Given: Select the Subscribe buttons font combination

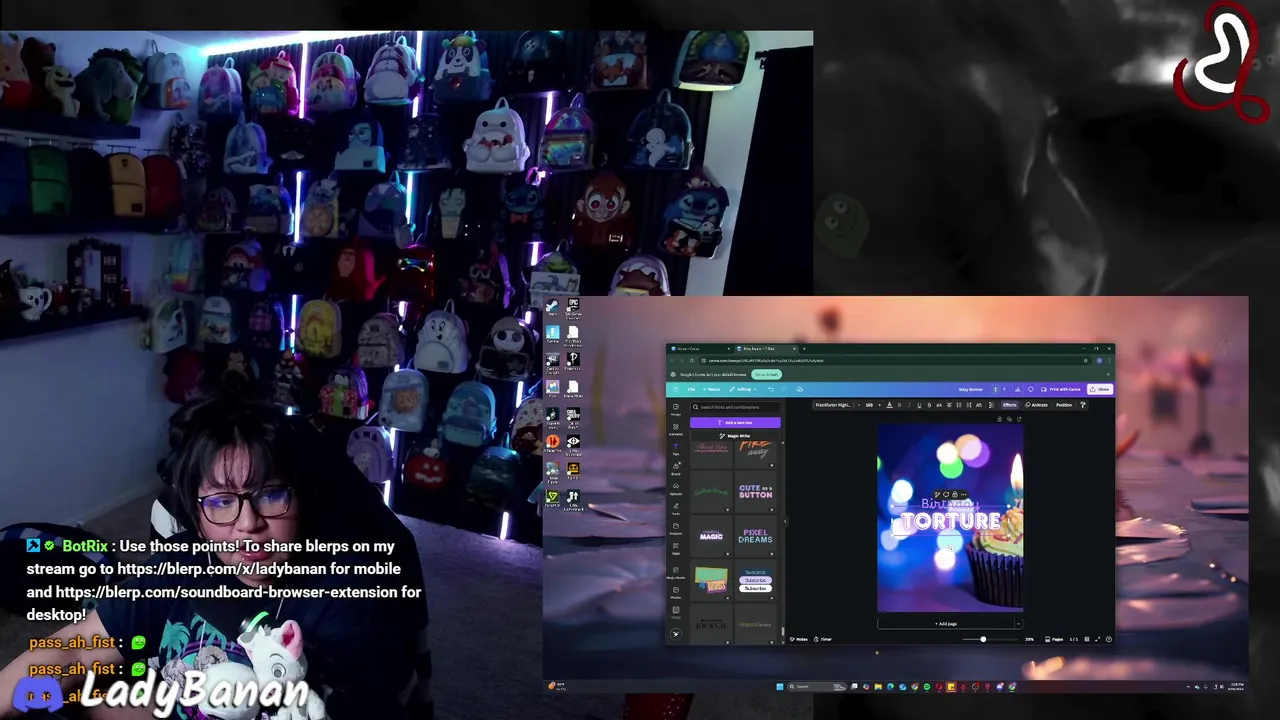Looking at the screenshot, I should point(755,580).
